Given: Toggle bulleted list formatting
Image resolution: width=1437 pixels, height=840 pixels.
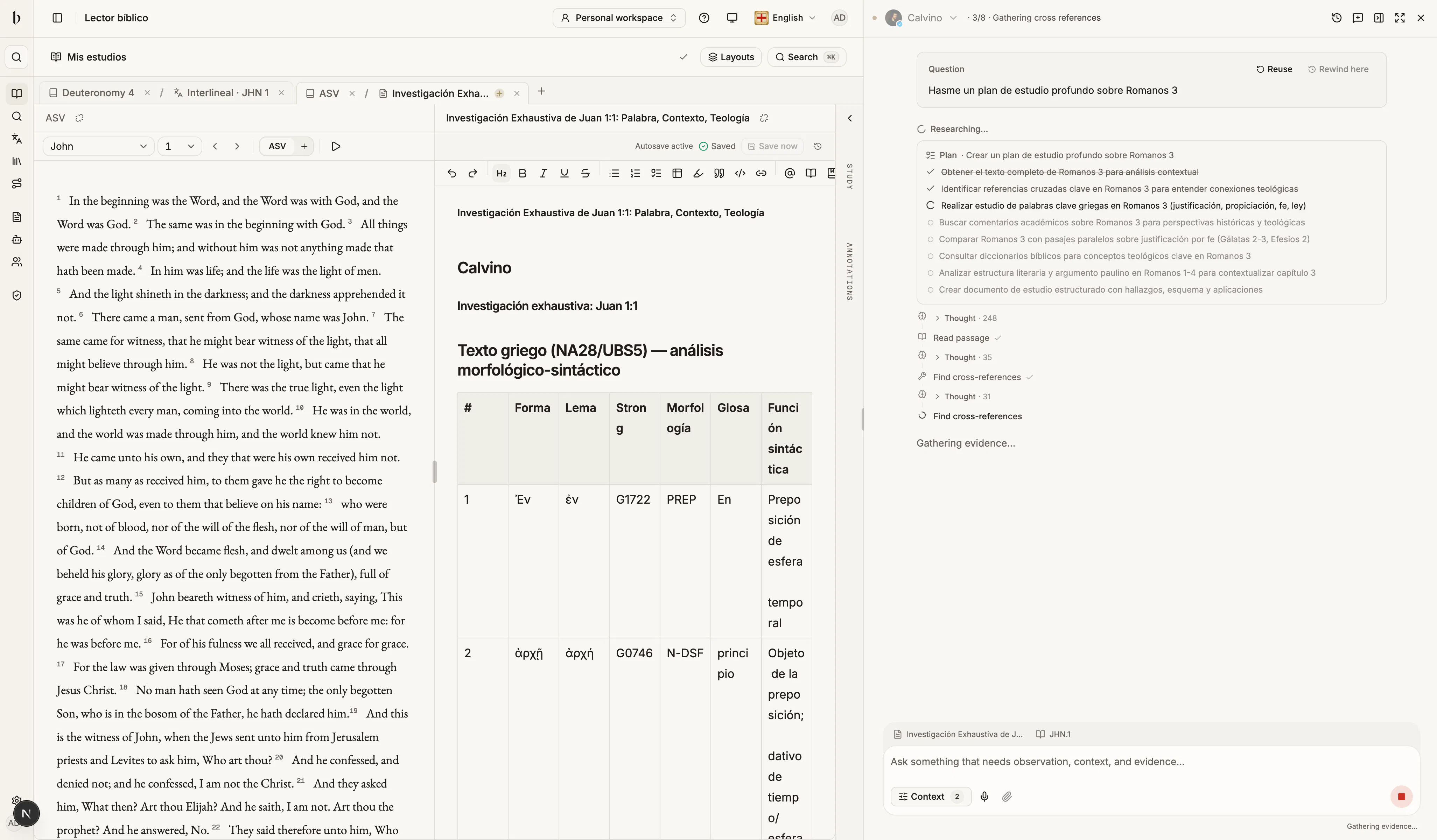Looking at the screenshot, I should click(x=614, y=173).
